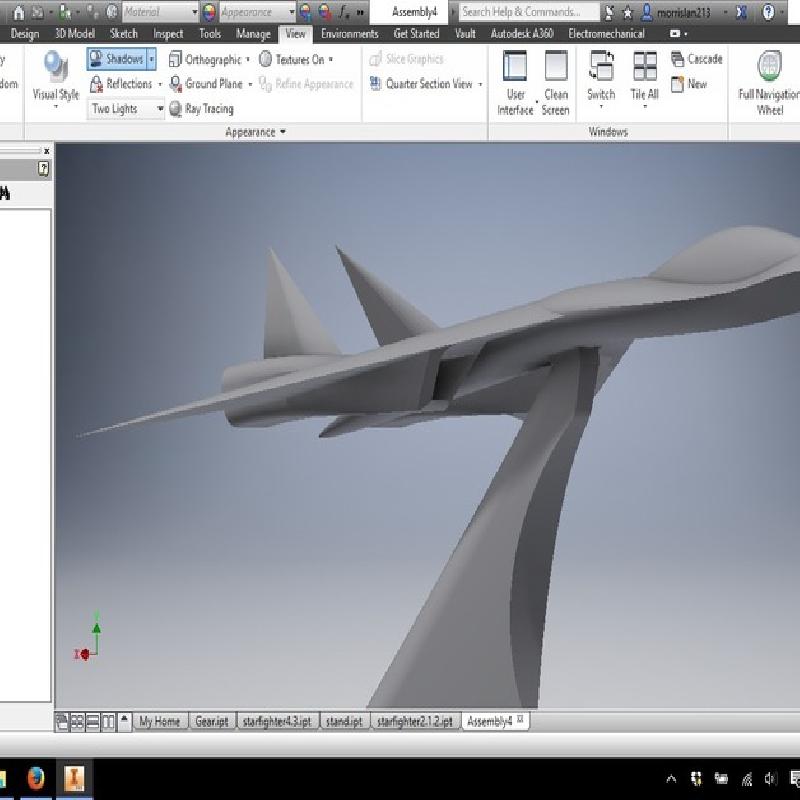Screen dimensions: 800x800
Task: Open the Appearance color override dropdown
Action: [291, 12]
